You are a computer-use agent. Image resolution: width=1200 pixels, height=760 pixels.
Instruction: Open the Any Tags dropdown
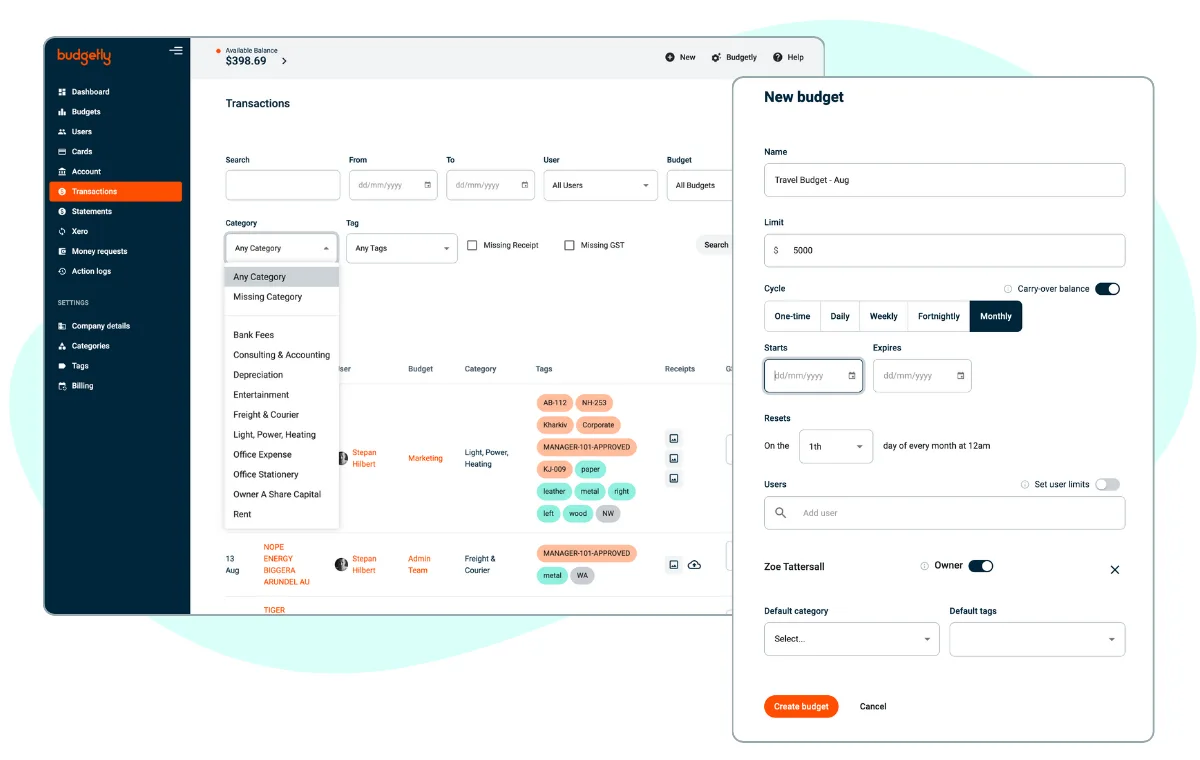pos(401,248)
